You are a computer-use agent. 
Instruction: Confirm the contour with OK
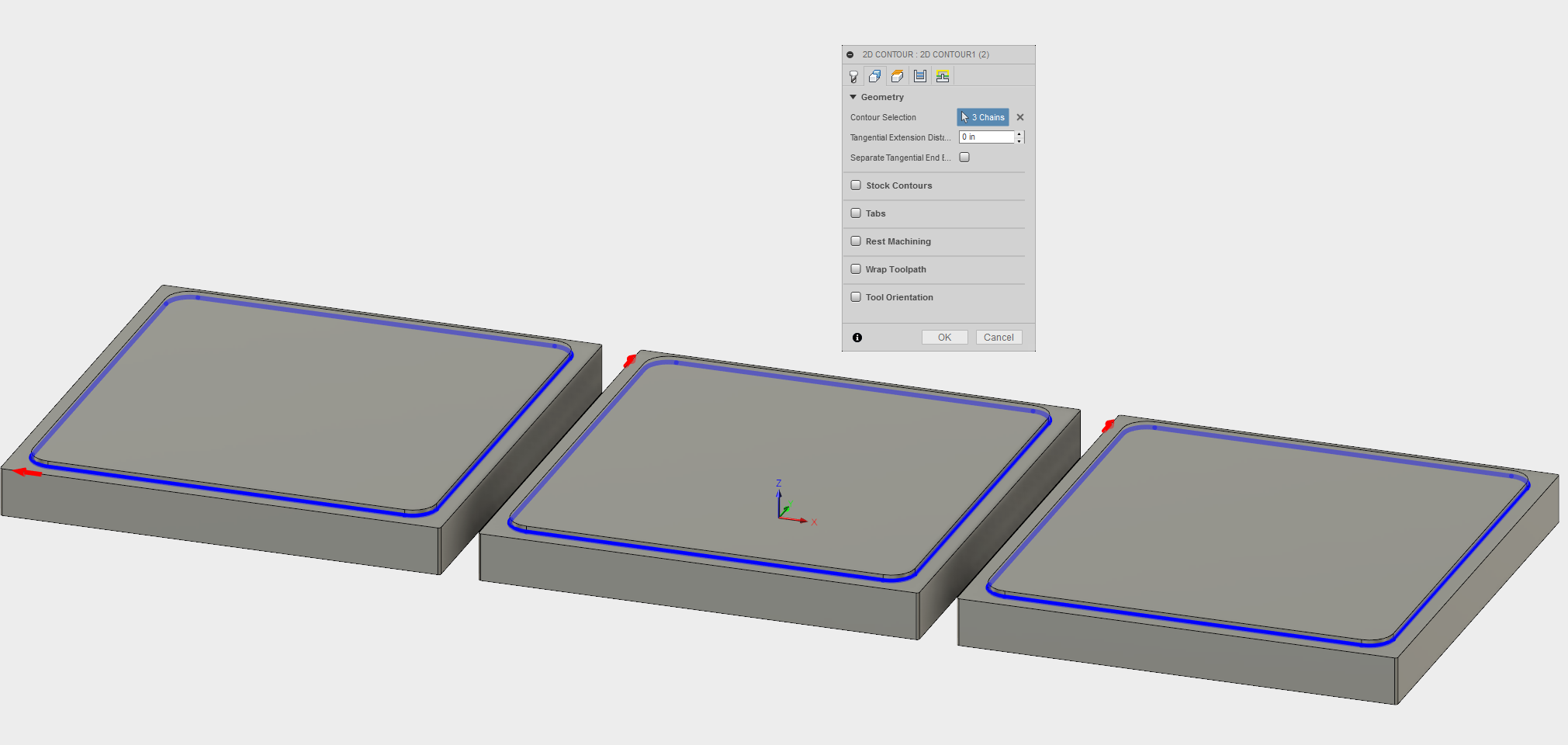[944, 338]
